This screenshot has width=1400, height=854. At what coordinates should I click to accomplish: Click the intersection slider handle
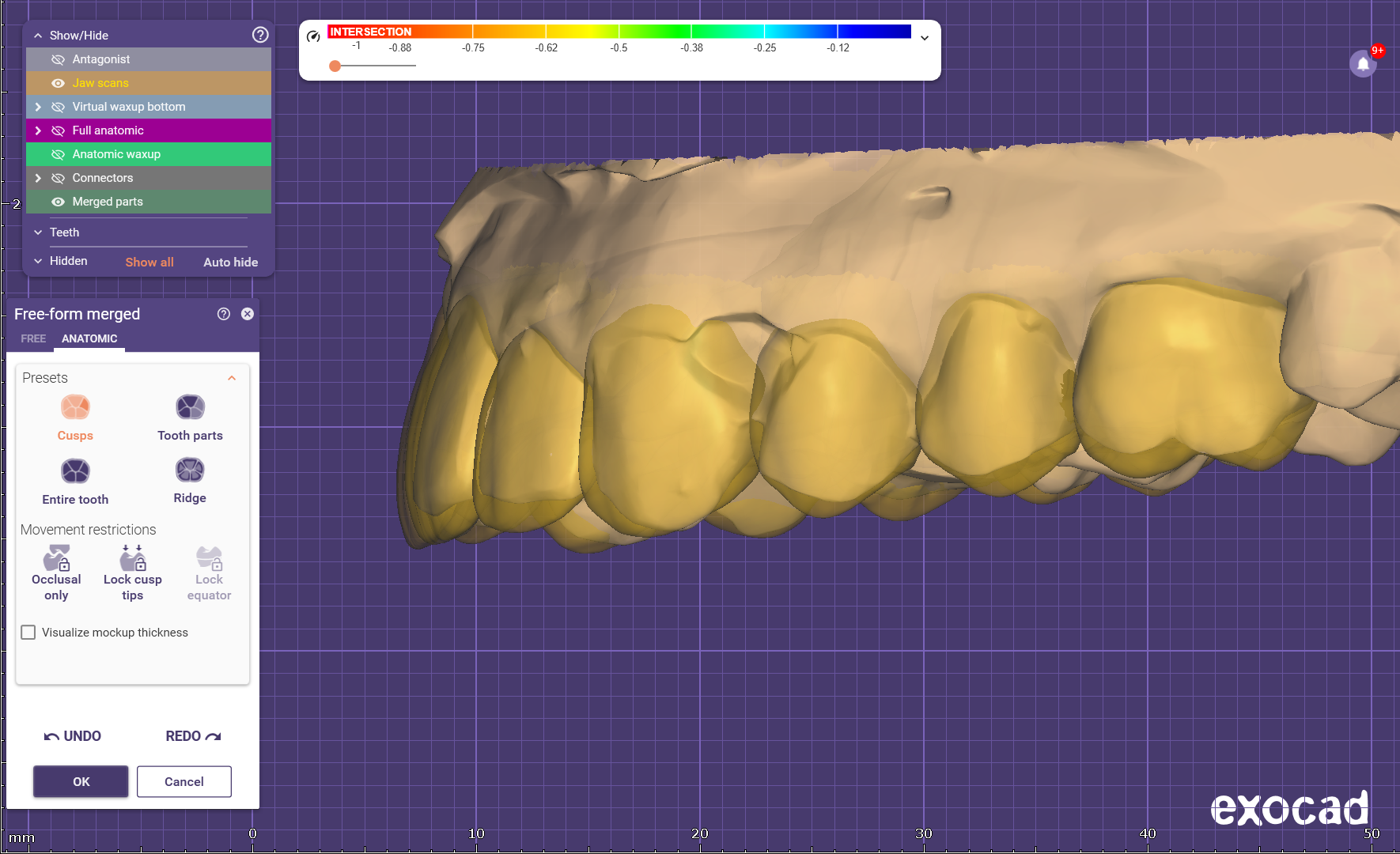click(x=335, y=66)
